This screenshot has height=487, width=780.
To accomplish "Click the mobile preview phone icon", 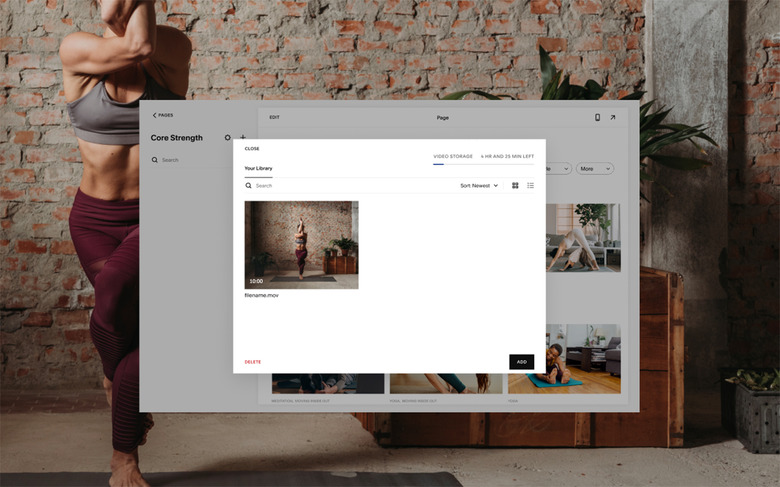I will (598, 117).
